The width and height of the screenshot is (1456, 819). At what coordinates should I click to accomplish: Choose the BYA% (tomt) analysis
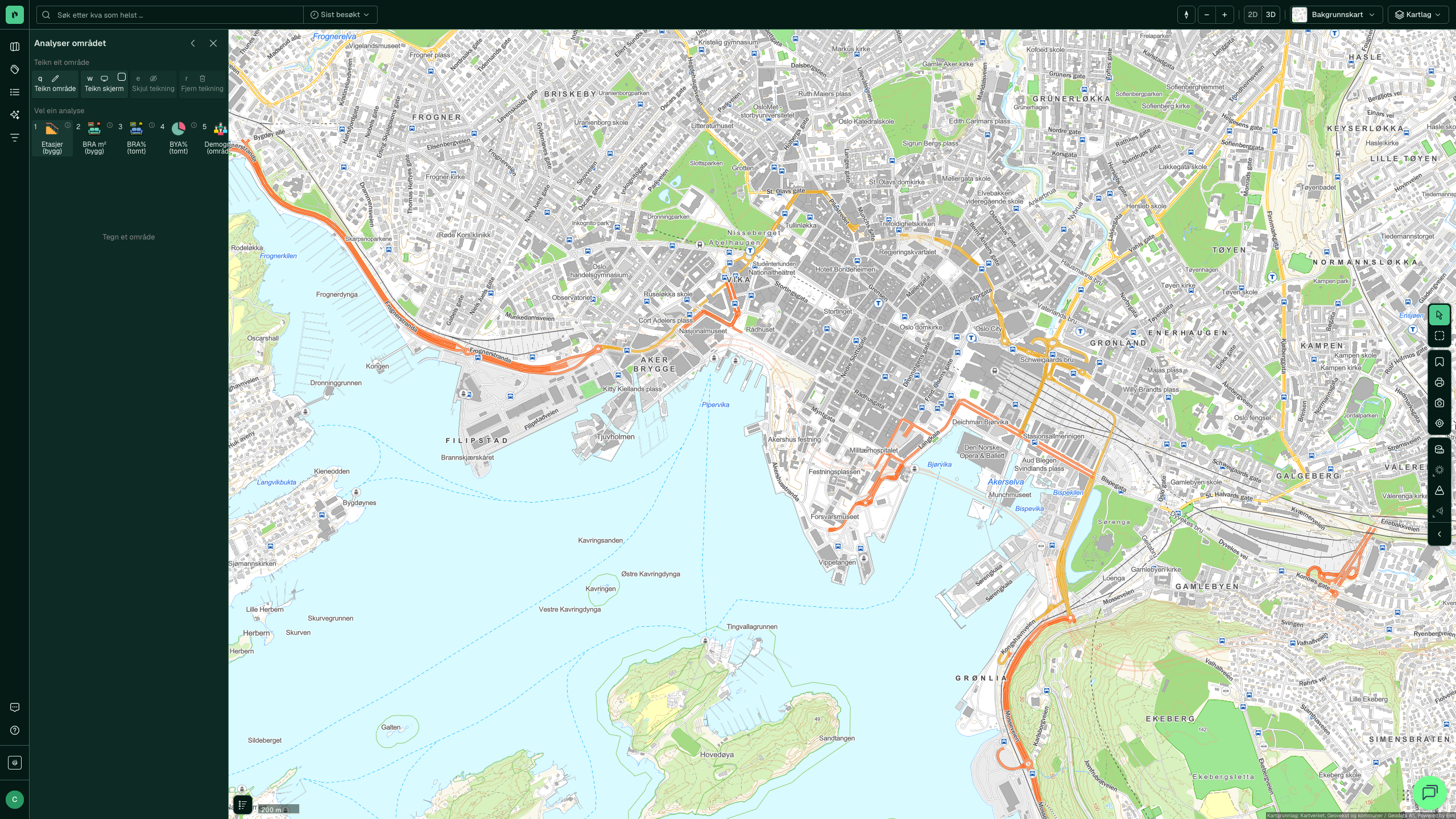click(178, 138)
